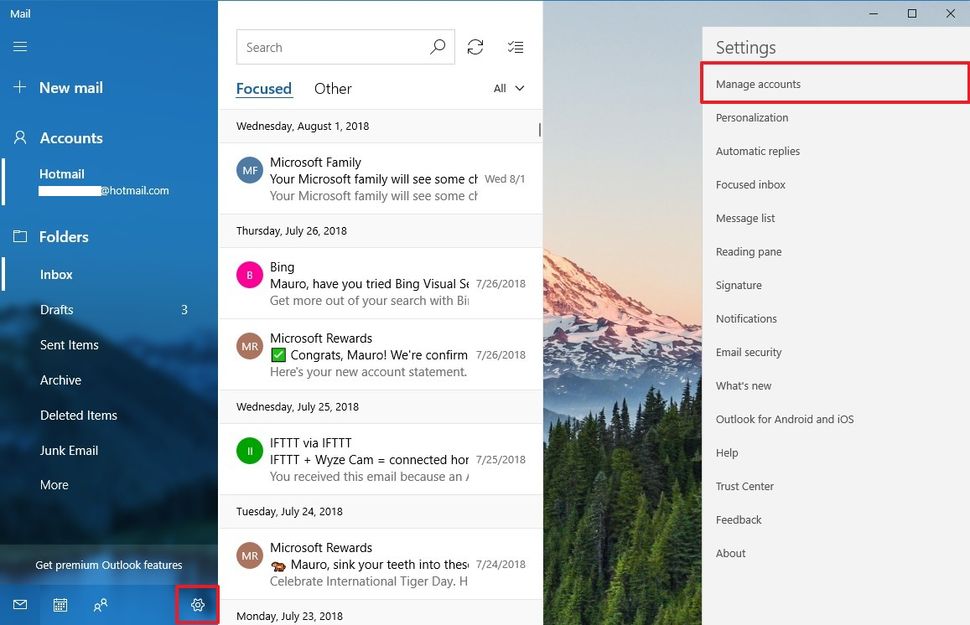Run a search with the magnifier icon
Image resolution: width=970 pixels, height=625 pixels.
(437, 47)
